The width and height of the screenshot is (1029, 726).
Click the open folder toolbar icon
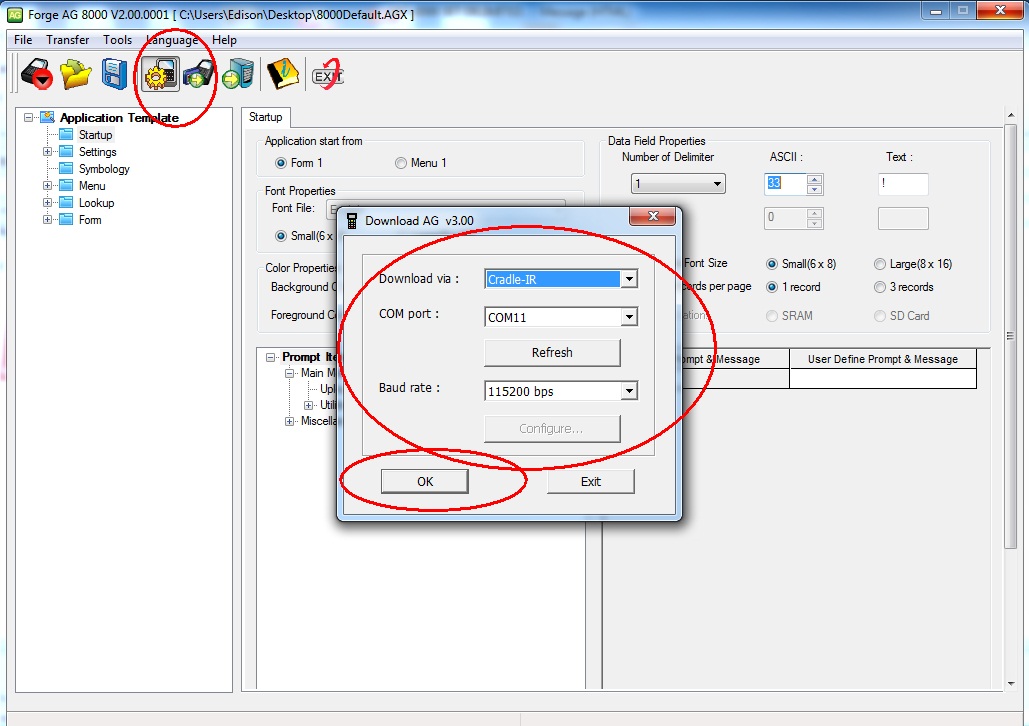pyautogui.click(x=76, y=75)
